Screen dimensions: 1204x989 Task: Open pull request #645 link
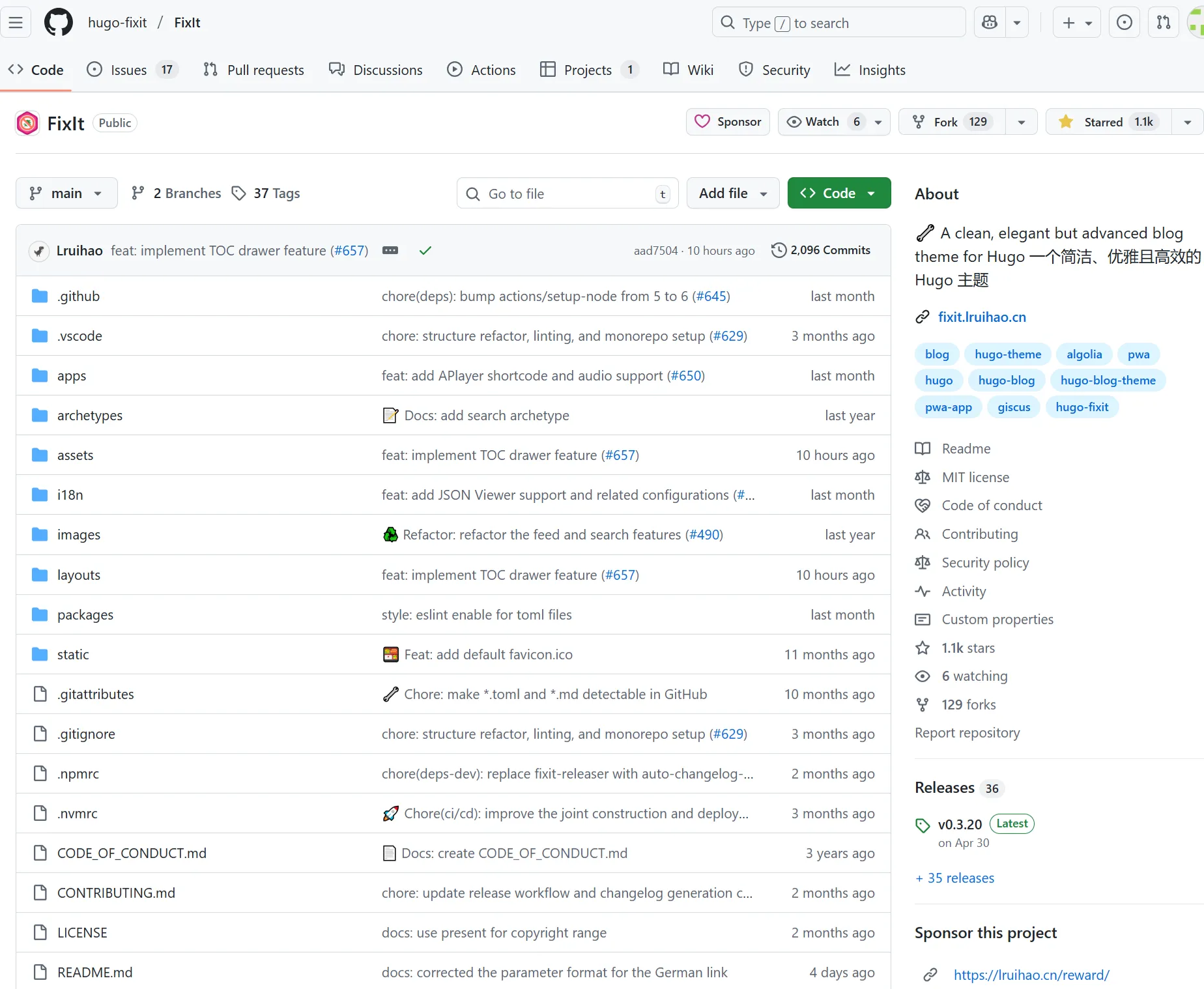tap(711, 296)
